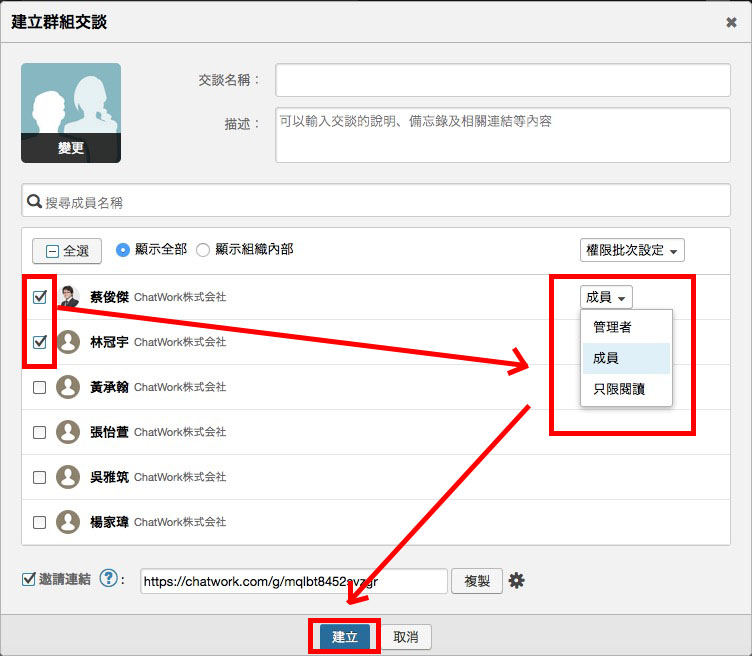Toggle the 邀請連結 checkbox
The height and width of the screenshot is (656, 752).
[29, 579]
